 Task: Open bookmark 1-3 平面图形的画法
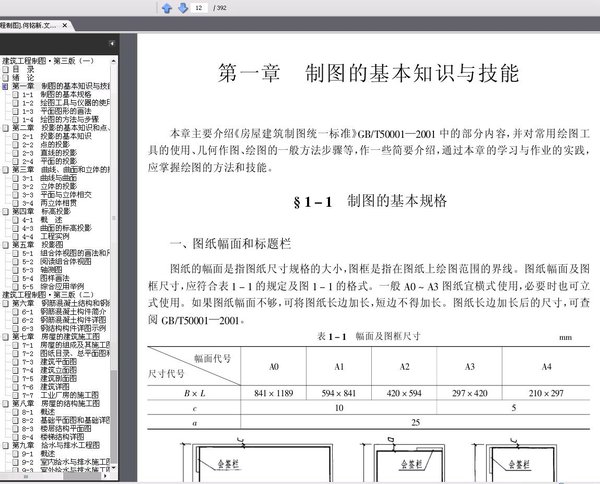pos(57,111)
